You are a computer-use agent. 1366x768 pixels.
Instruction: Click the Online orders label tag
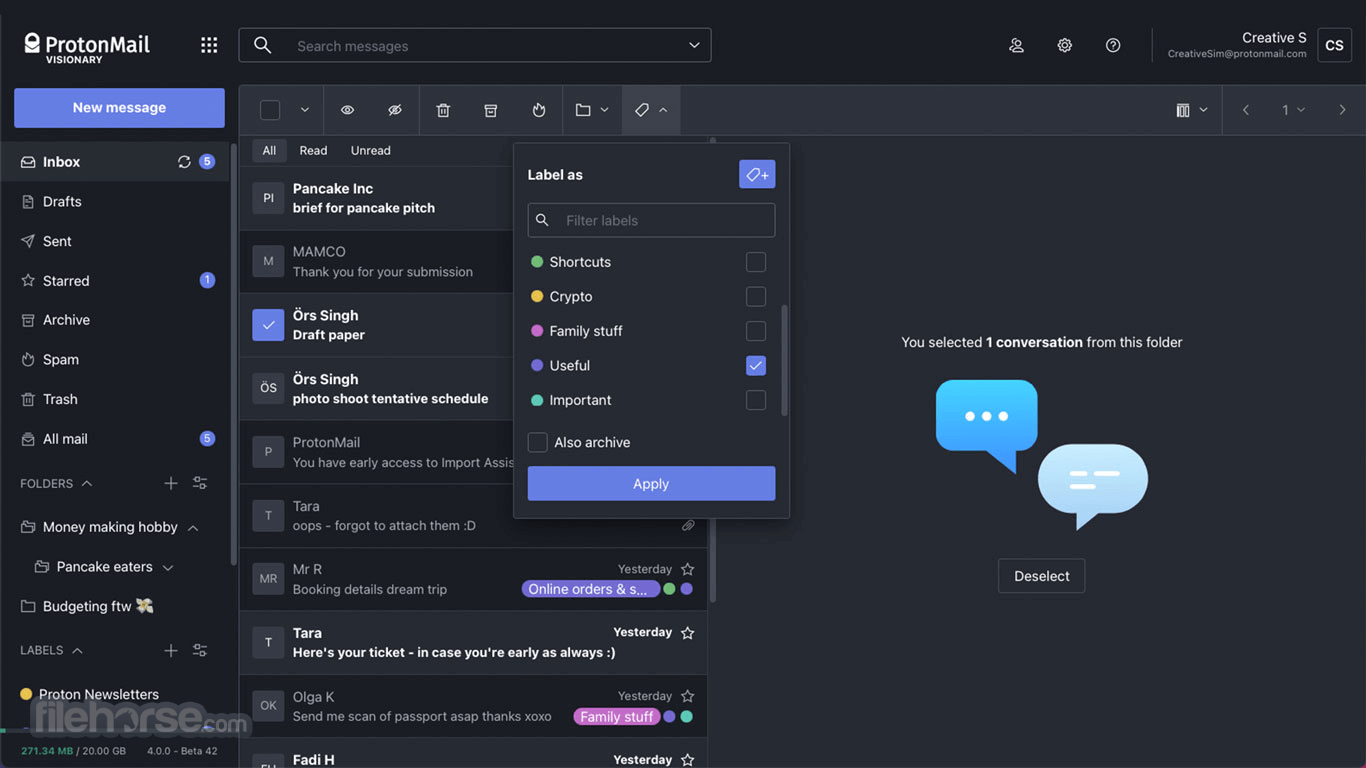coord(590,589)
